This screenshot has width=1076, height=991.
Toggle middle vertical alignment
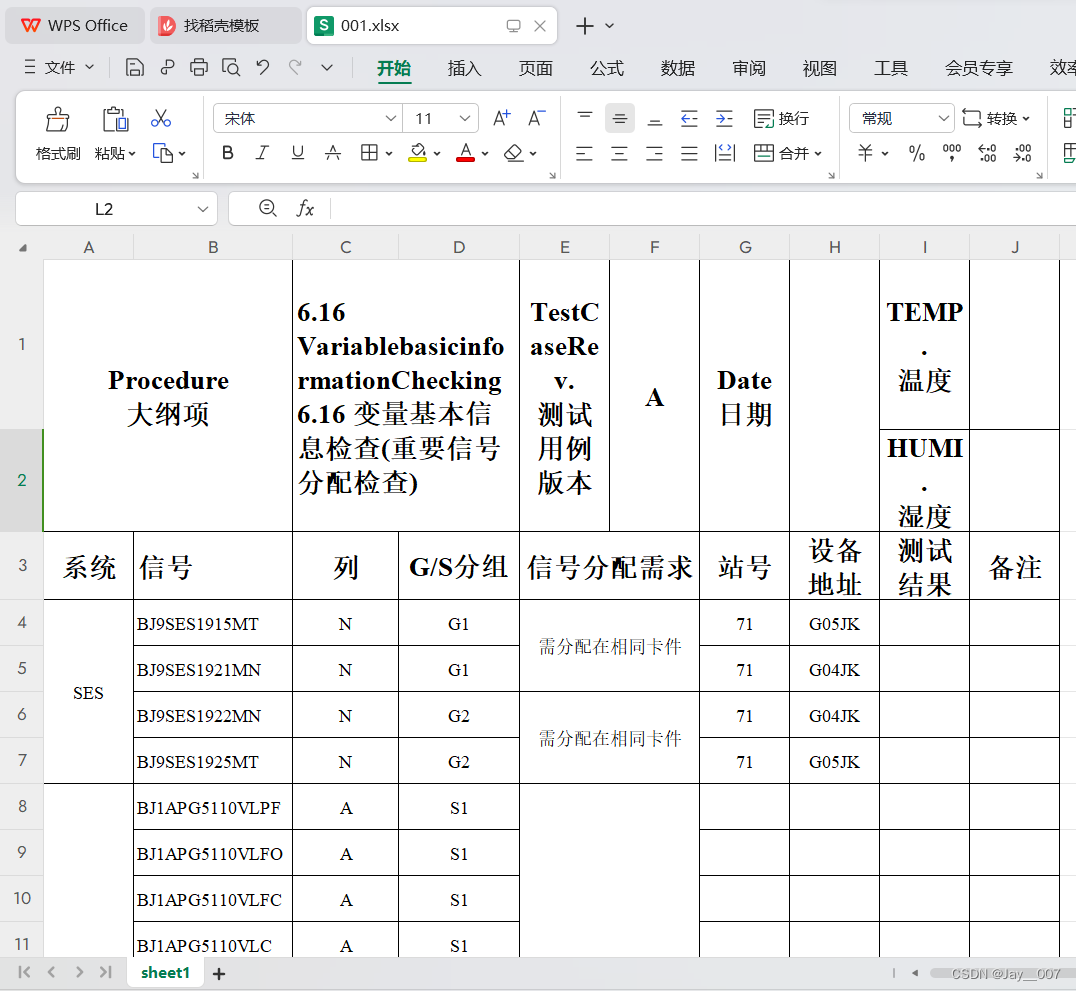620,119
